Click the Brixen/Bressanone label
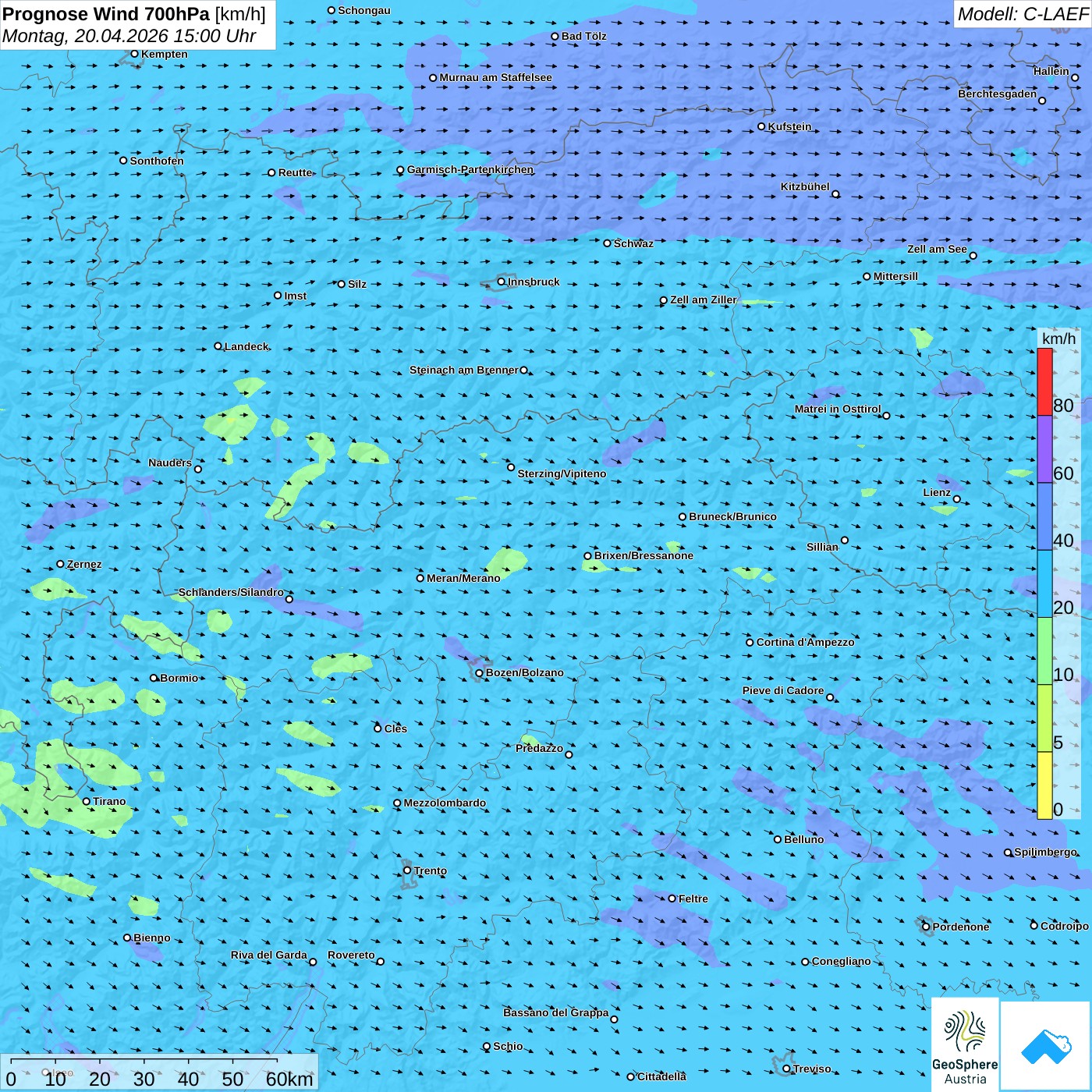This screenshot has height=1092, width=1092. [643, 555]
